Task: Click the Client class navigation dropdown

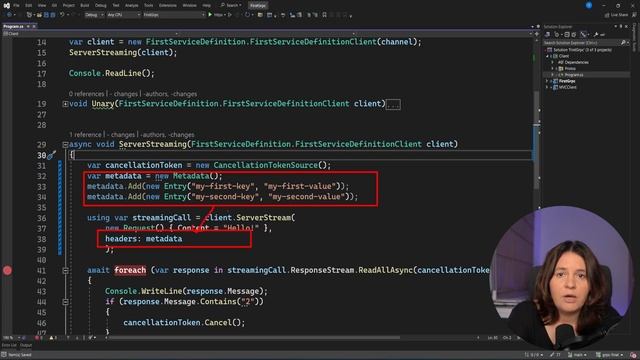Action: tap(90, 34)
